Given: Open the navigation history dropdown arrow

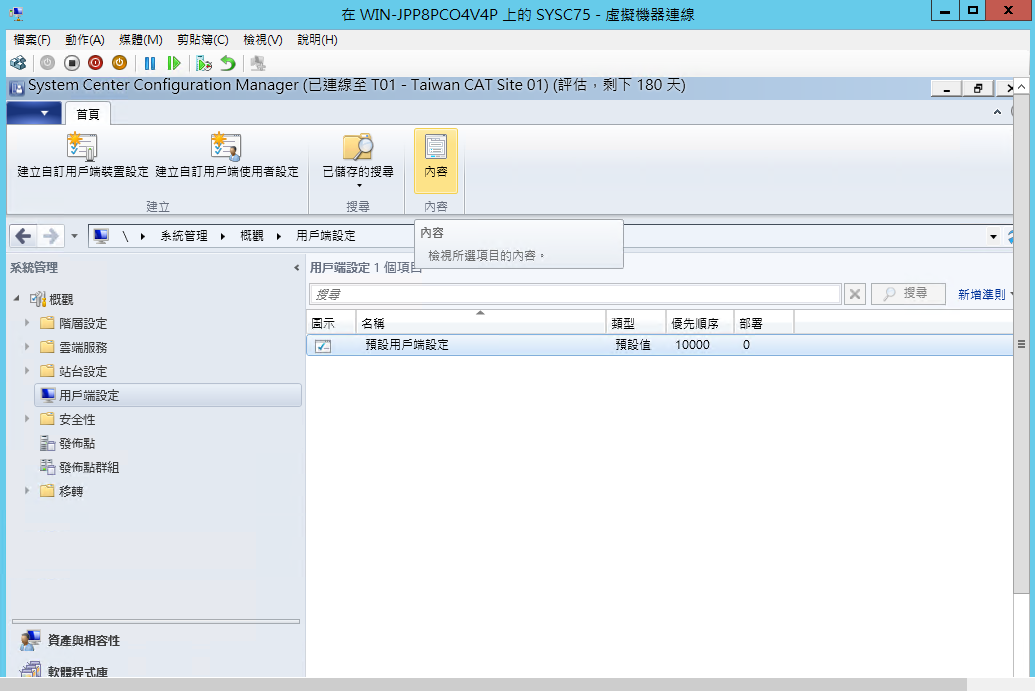Looking at the screenshot, I should pos(74,236).
